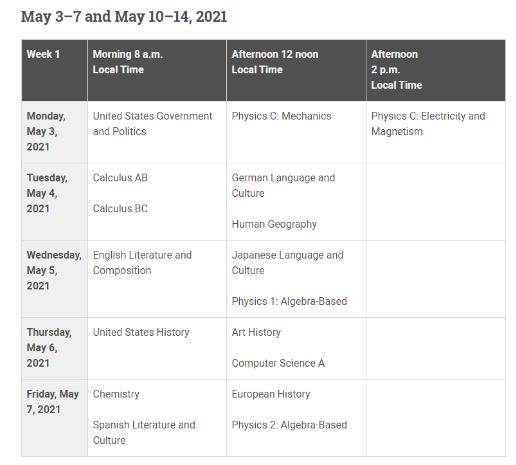
Task: Click English Literature and Composition
Action: click(142, 263)
